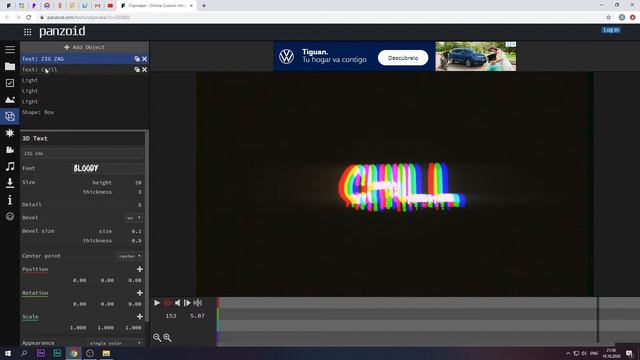Select the first Light object

[84, 80]
